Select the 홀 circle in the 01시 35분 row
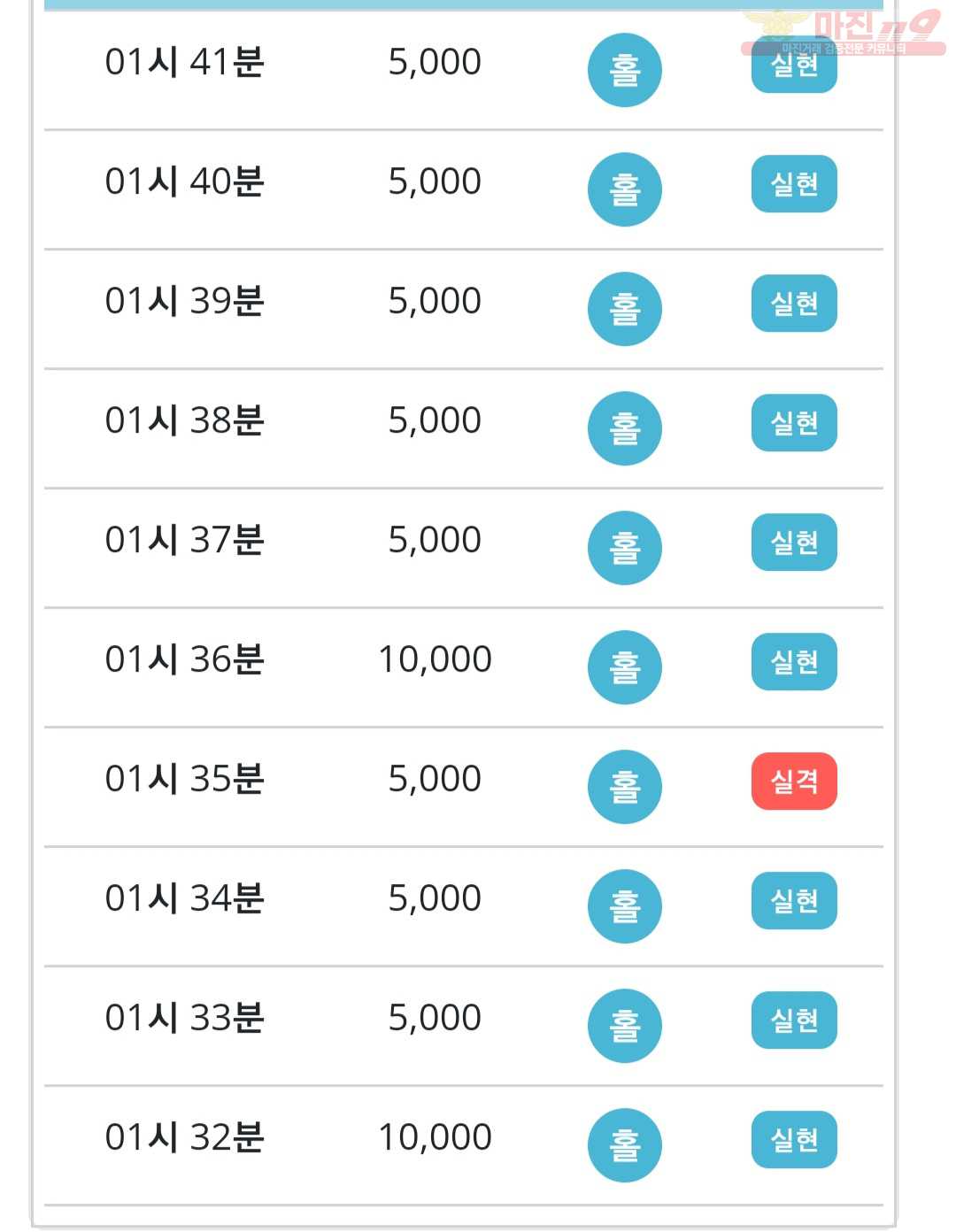Viewport: 956px width, 1232px height. (x=625, y=787)
